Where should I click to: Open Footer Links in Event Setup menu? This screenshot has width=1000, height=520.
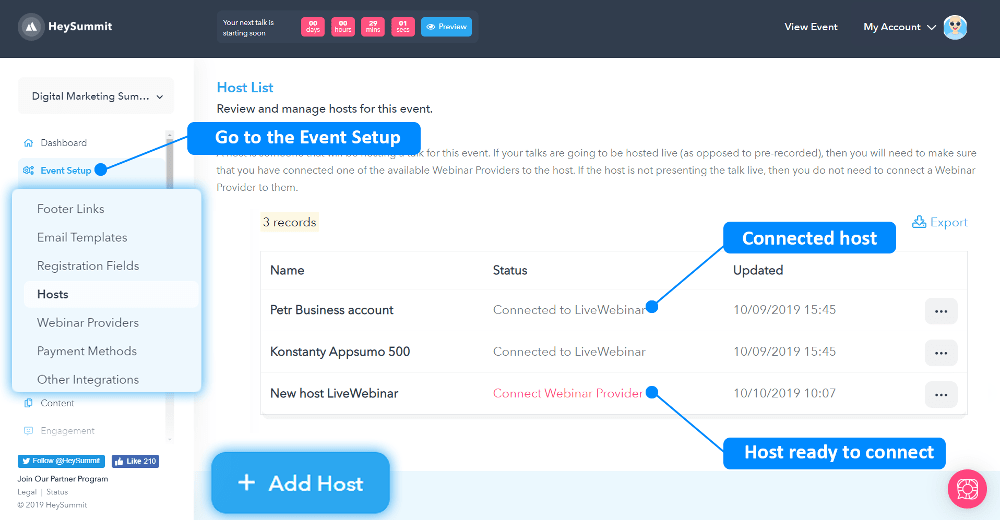(x=71, y=209)
